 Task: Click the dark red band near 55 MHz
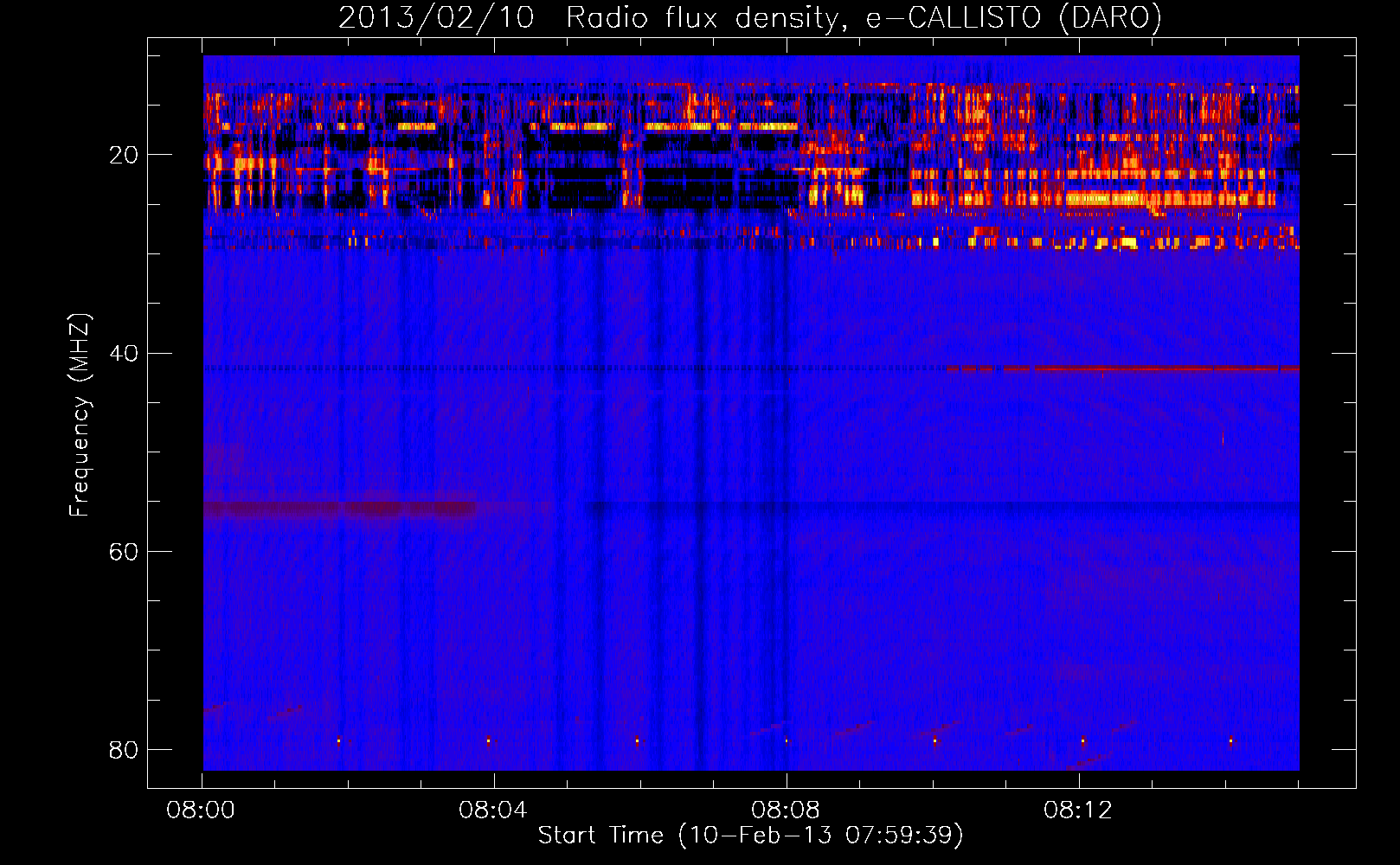(x=340, y=509)
